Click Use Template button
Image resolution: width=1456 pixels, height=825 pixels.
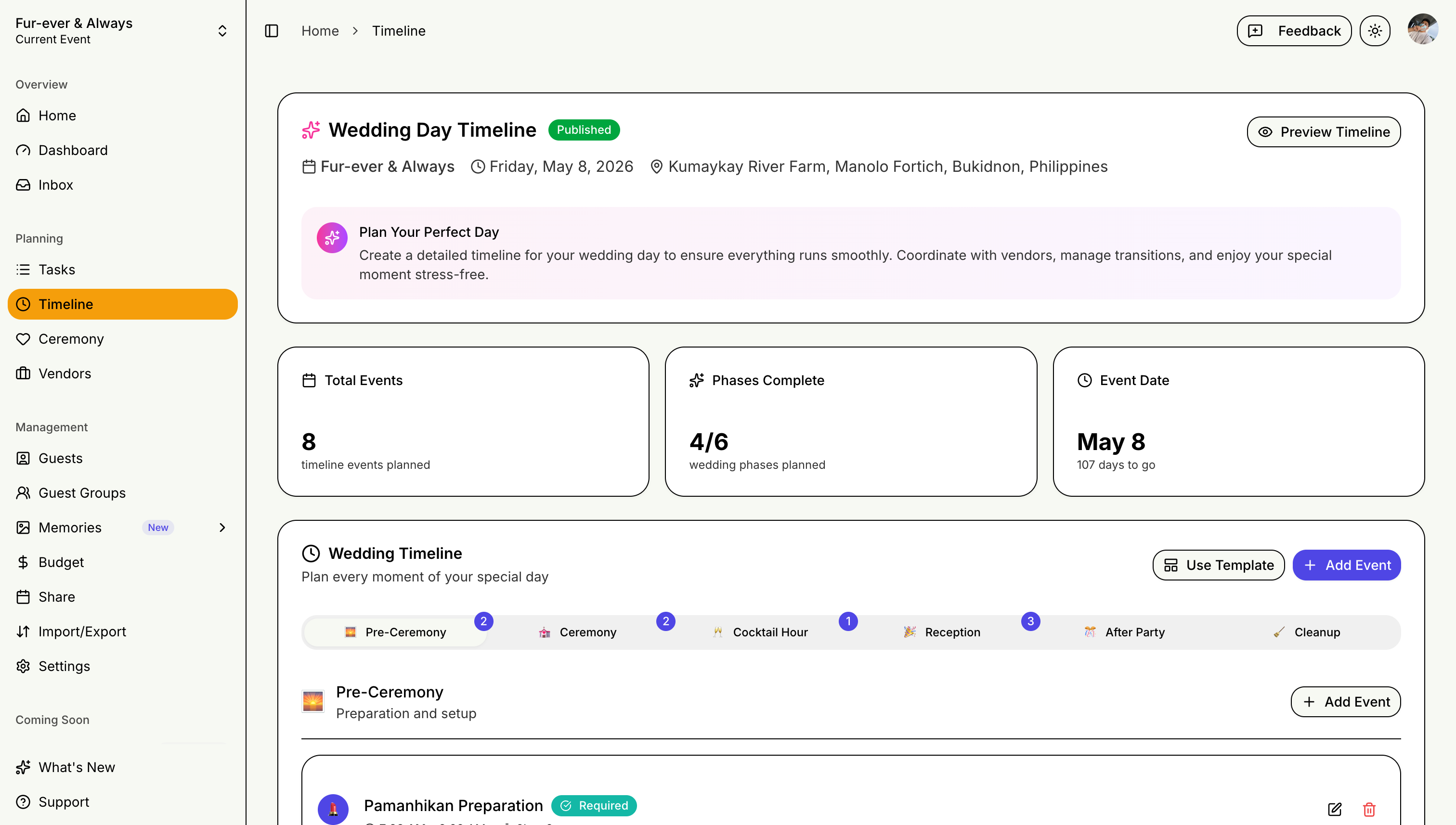1218,565
